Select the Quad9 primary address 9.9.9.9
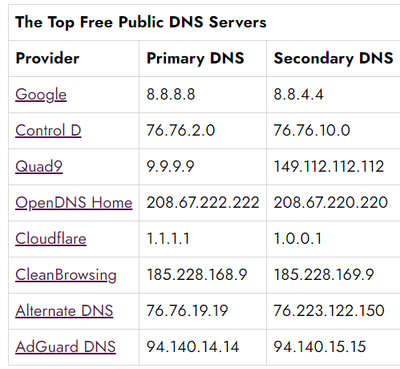Screen dimensions: 400x369 pyautogui.click(x=170, y=166)
